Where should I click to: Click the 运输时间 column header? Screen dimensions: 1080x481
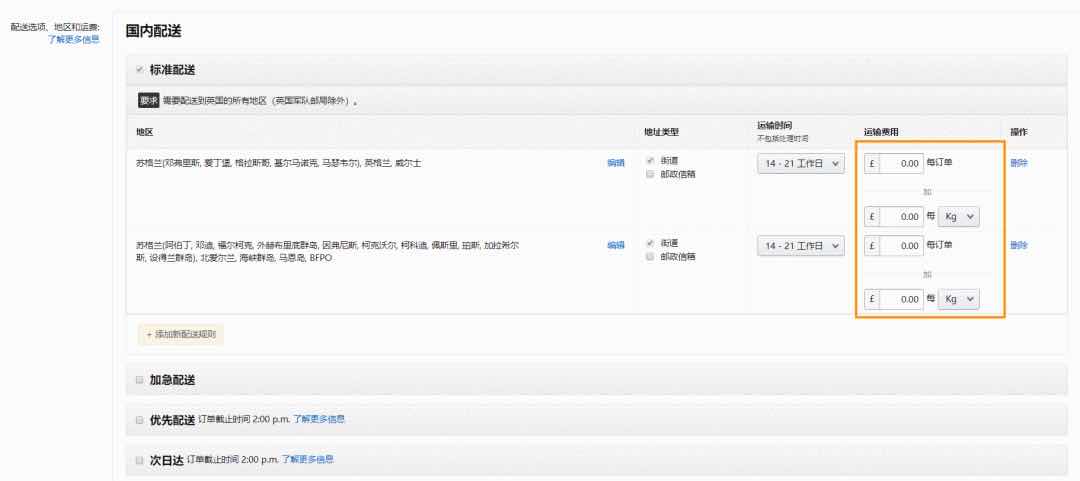pos(774,125)
